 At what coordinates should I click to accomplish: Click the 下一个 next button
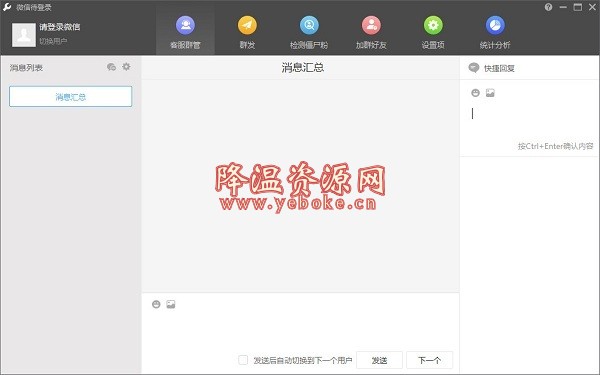[x=429, y=360]
